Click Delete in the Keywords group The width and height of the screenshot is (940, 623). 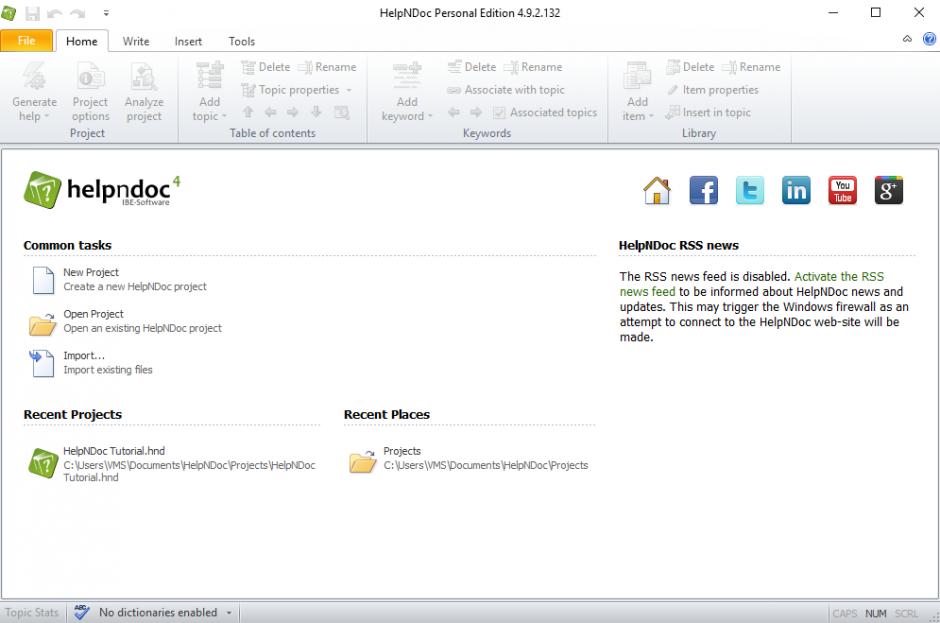(472, 67)
